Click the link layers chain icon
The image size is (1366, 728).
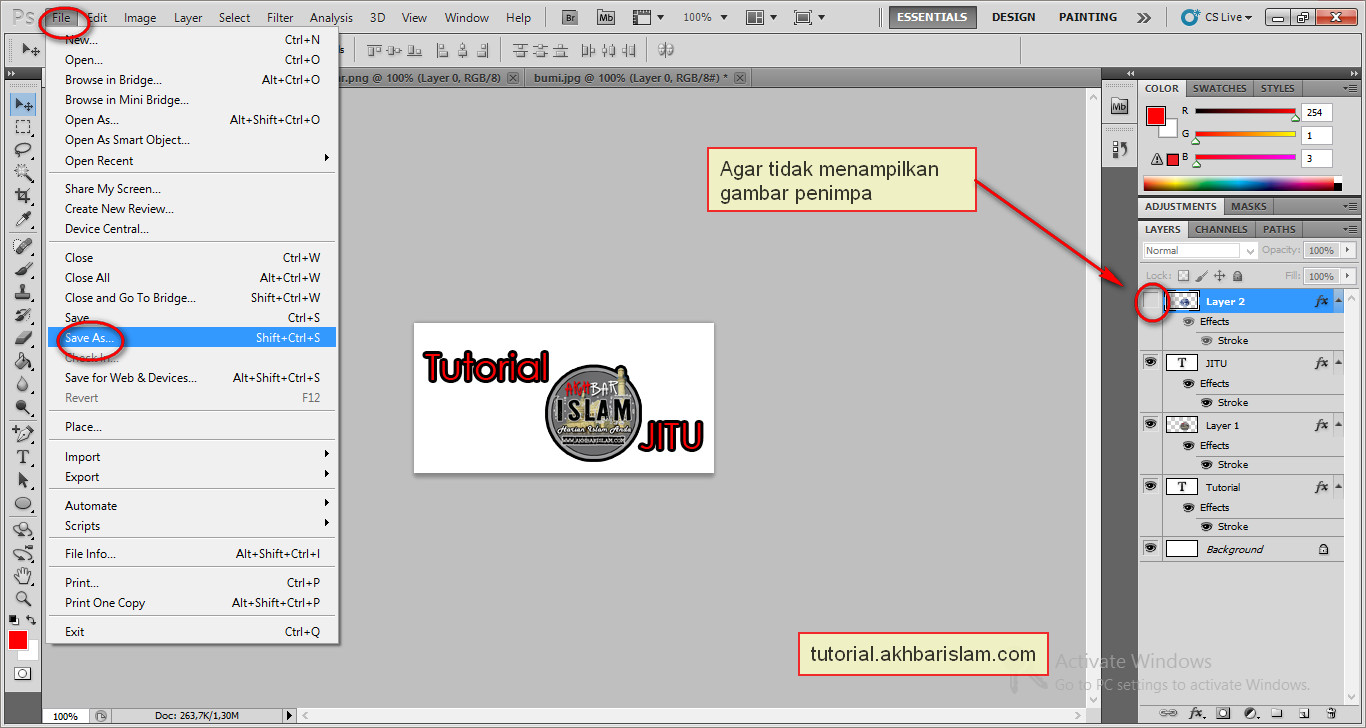pos(1167,713)
